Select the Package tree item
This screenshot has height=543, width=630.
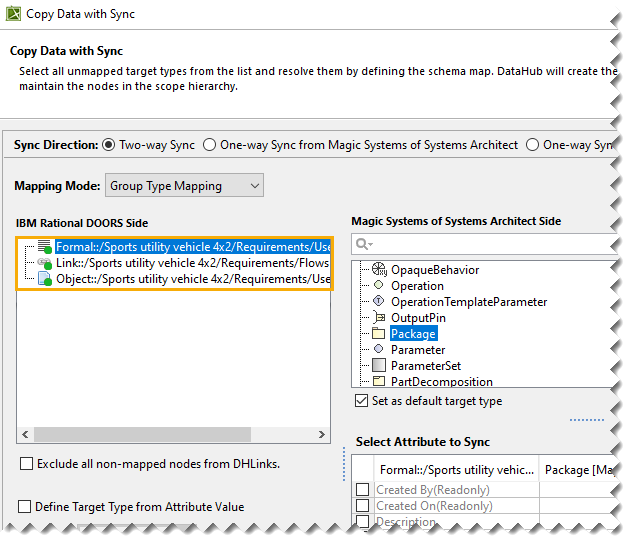(412, 334)
